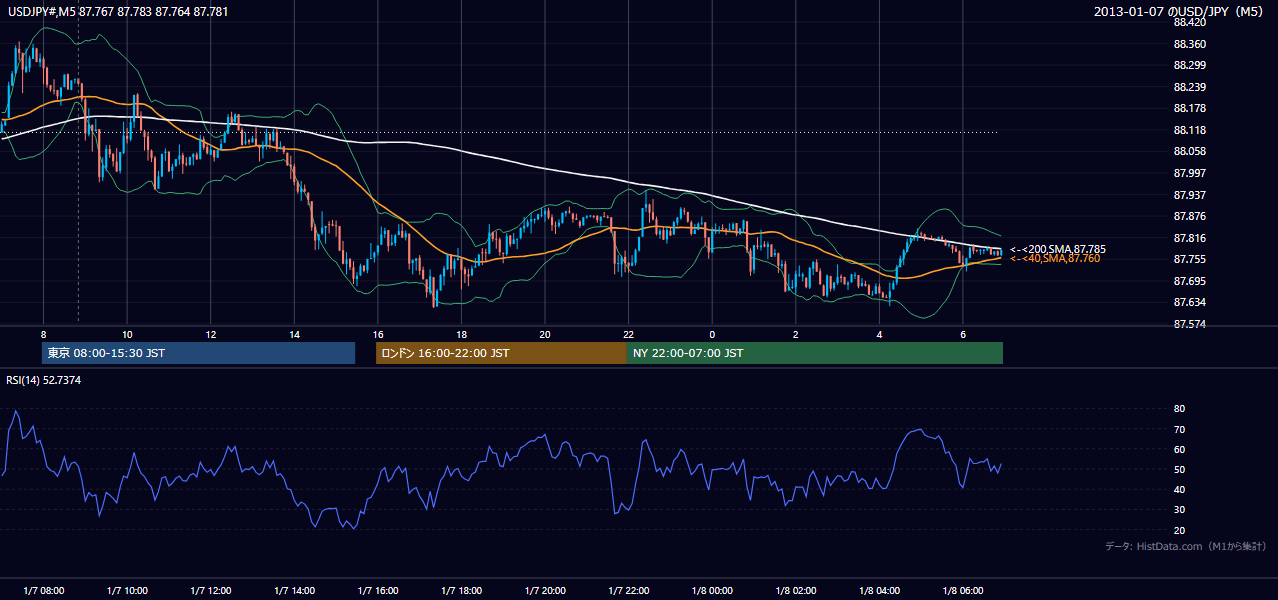
Task: Click price axis value 88.360
Action: [x=1188, y=44]
